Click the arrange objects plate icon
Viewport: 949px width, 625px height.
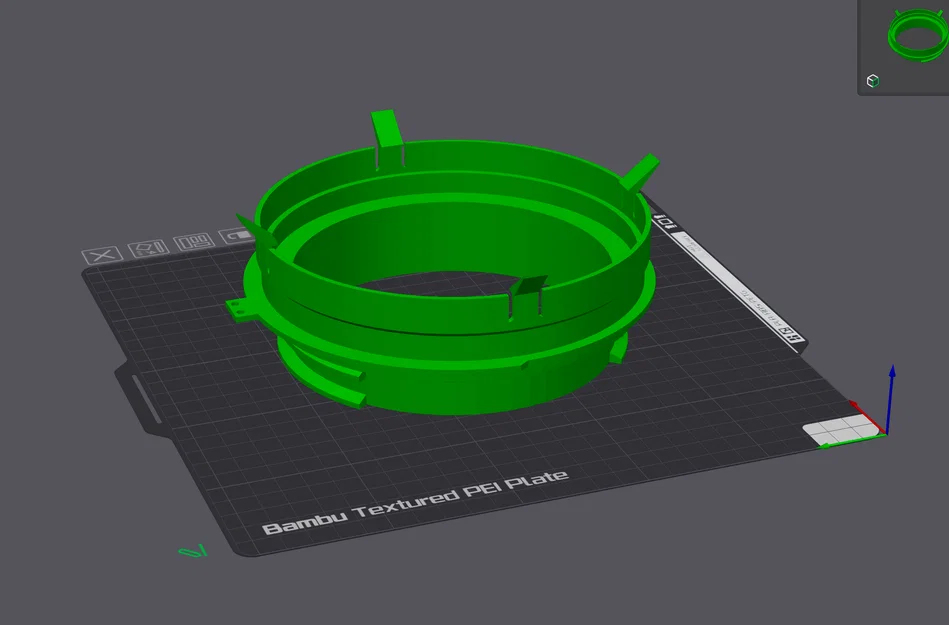coord(194,241)
